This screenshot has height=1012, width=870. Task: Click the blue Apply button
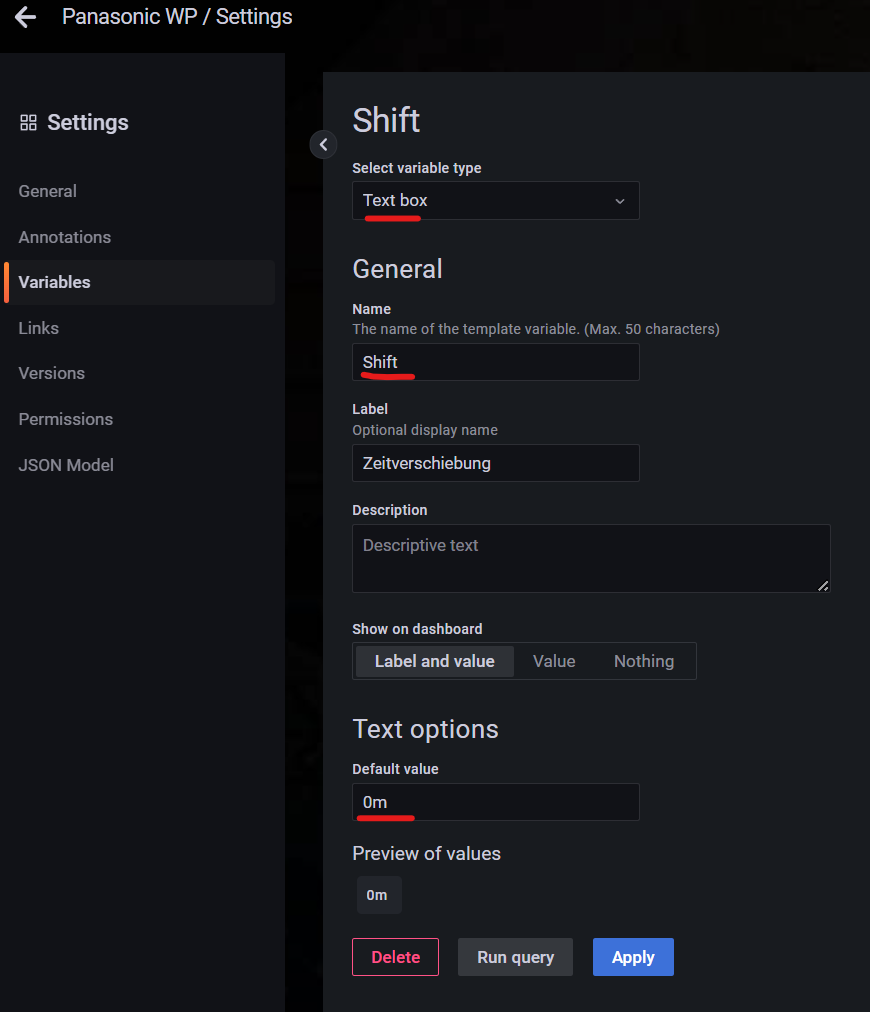633,957
